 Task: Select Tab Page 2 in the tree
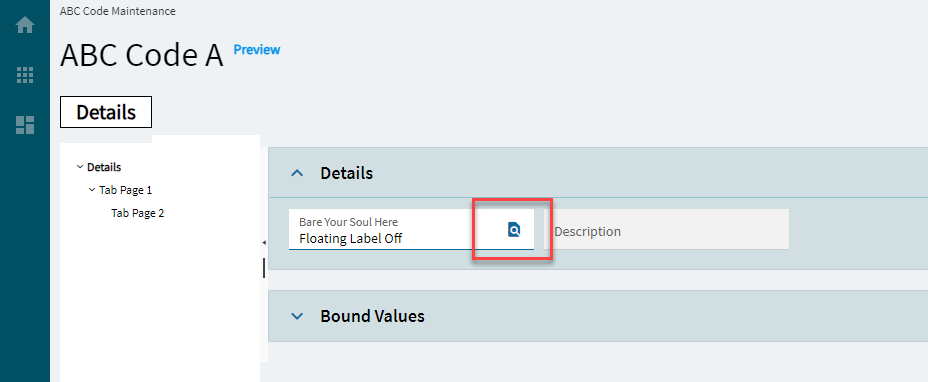click(137, 213)
